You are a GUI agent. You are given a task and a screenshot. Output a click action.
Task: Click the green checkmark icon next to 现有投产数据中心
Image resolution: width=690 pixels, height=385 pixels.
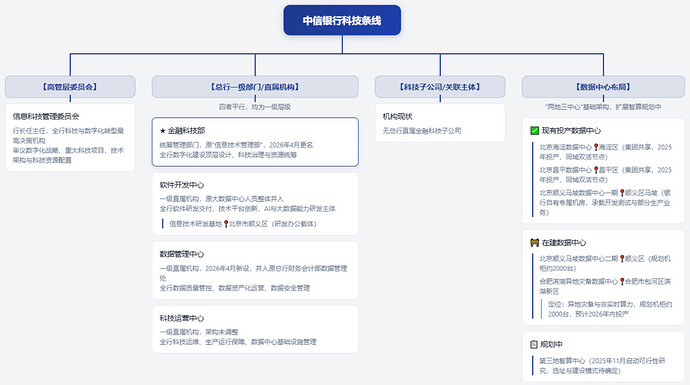535,131
